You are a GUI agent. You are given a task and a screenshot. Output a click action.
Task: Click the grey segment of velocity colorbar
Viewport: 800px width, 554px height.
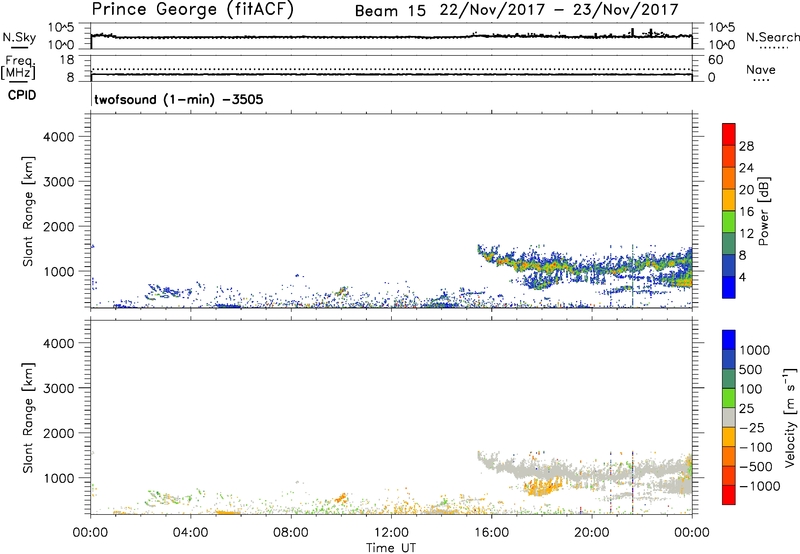[729, 417]
